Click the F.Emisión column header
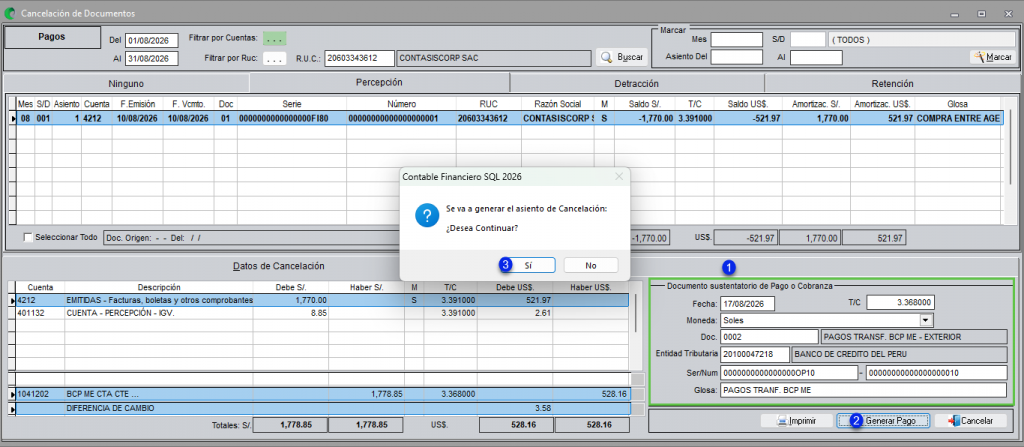The height and width of the screenshot is (447, 1024). (x=137, y=104)
